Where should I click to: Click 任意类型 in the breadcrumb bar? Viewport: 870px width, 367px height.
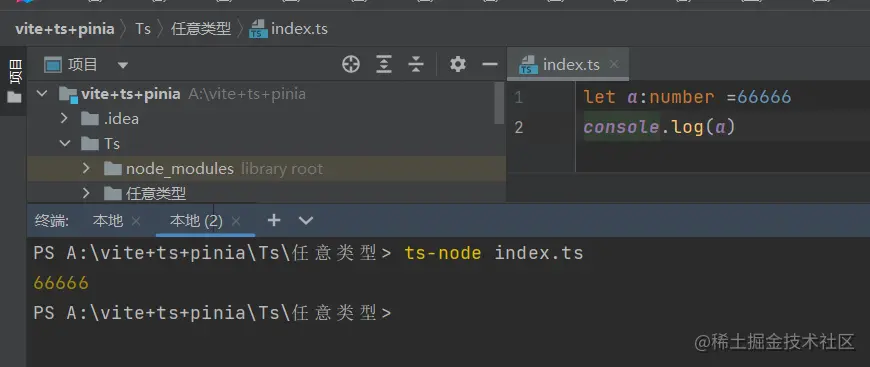coord(201,28)
